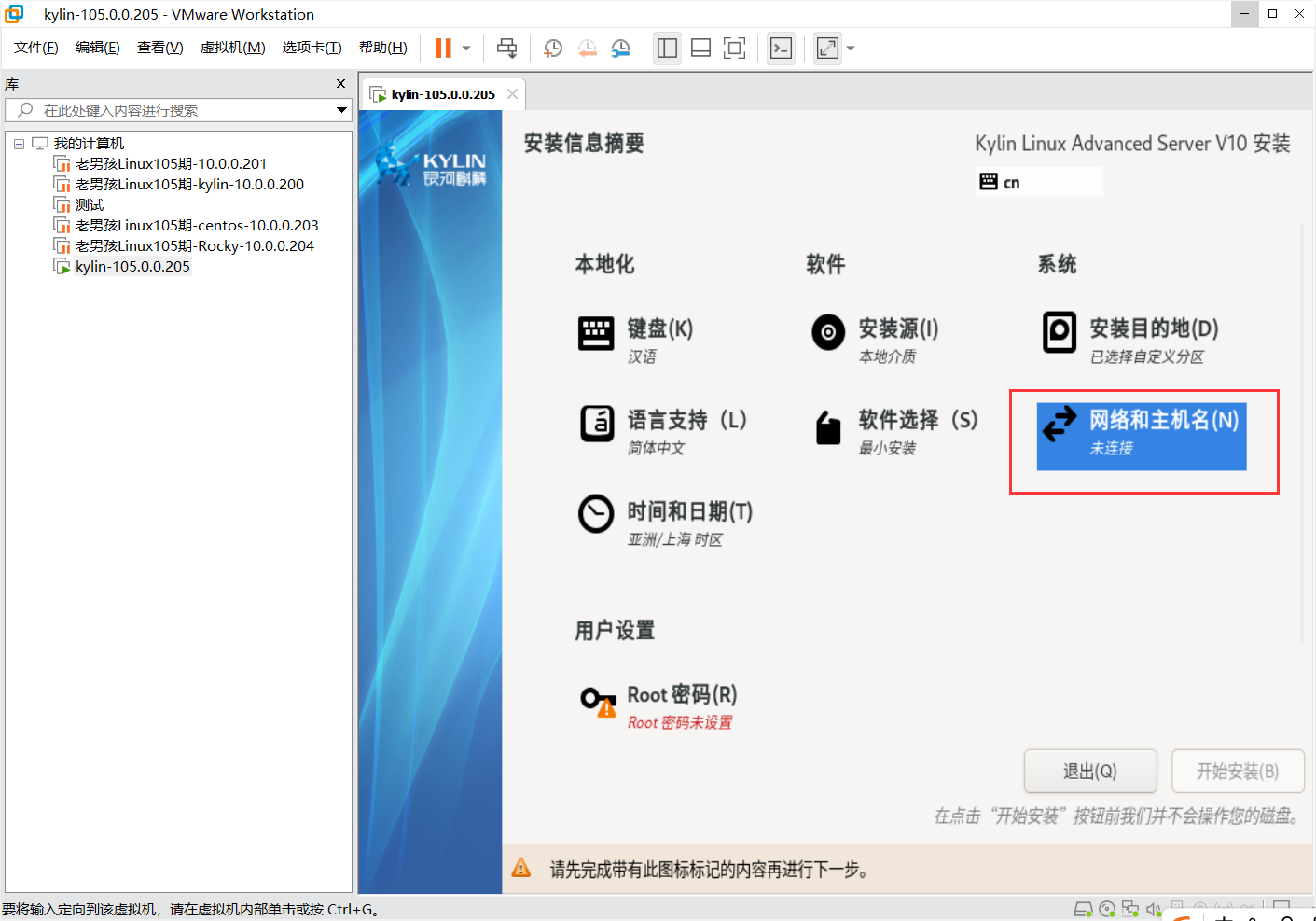The height and width of the screenshot is (921, 1316).
Task: Select 老男孩Linux105期-kylin-10.0.0.200 VM
Action: [189, 185]
